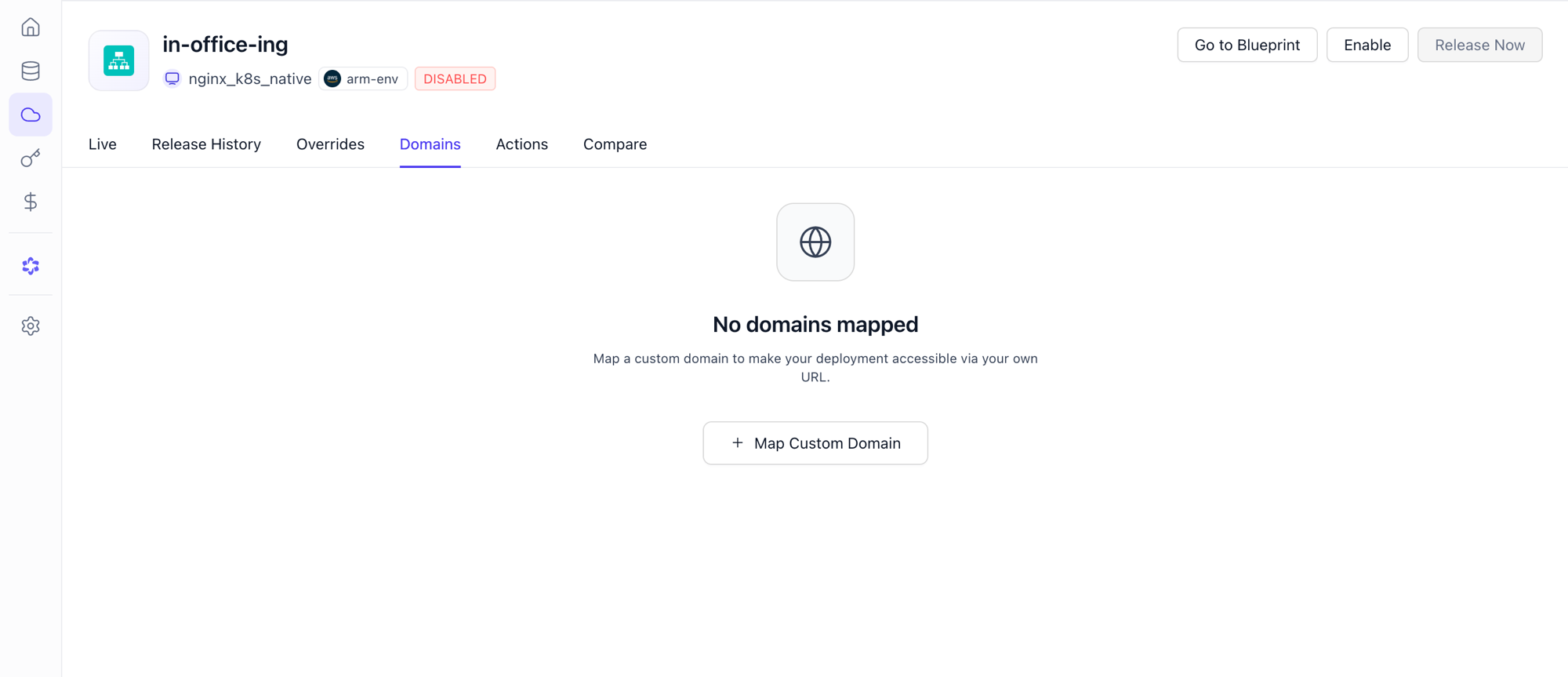Screen dimensions: 1568x677
Task: Switch to the Overrides tab
Action: [x=330, y=144]
